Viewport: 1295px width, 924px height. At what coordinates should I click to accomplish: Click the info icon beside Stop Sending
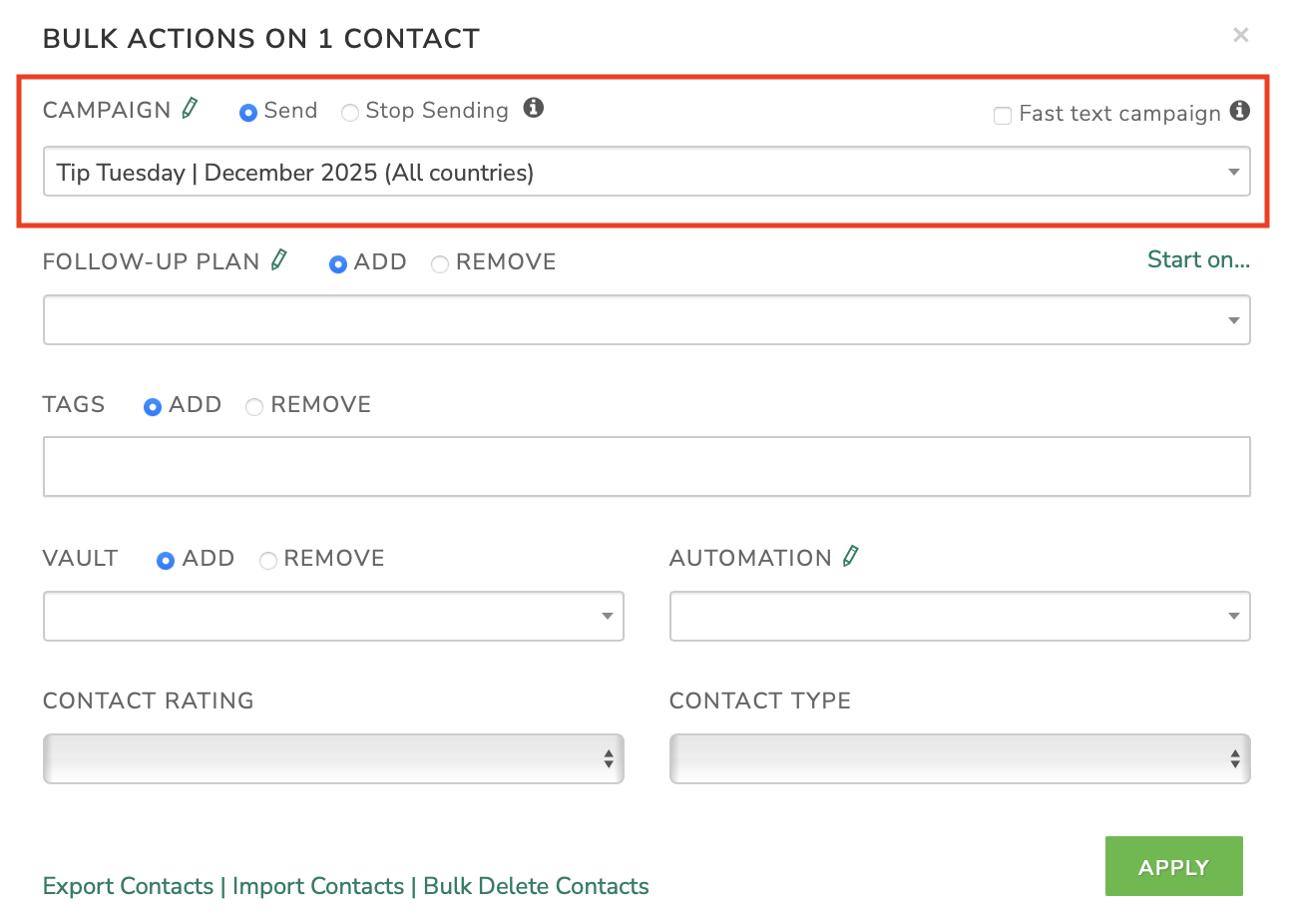[x=534, y=108]
